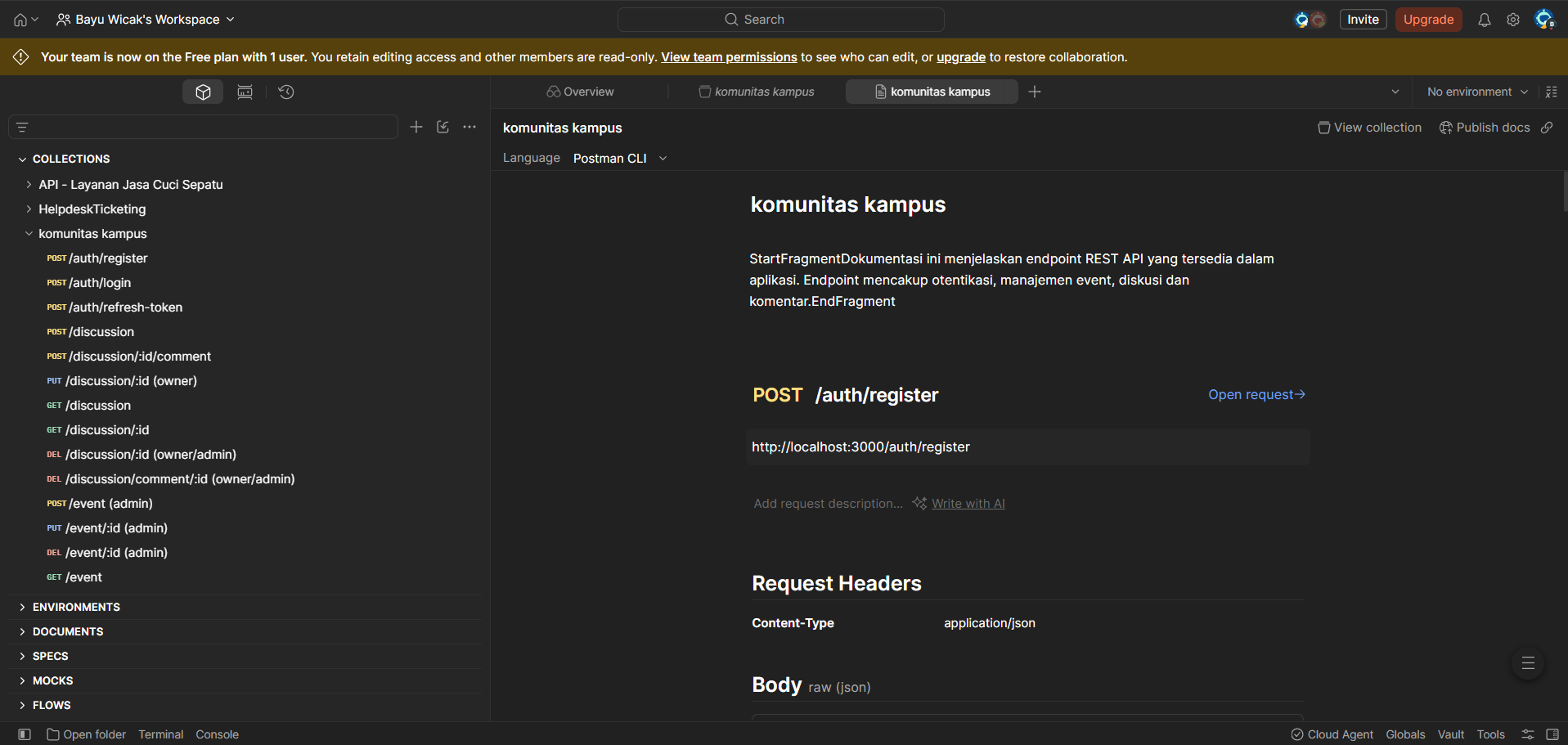The height and width of the screenshot is (745, 1568).
Task: Open the notifications bell
Action: pyautogui.click(x=1484, y=20)
